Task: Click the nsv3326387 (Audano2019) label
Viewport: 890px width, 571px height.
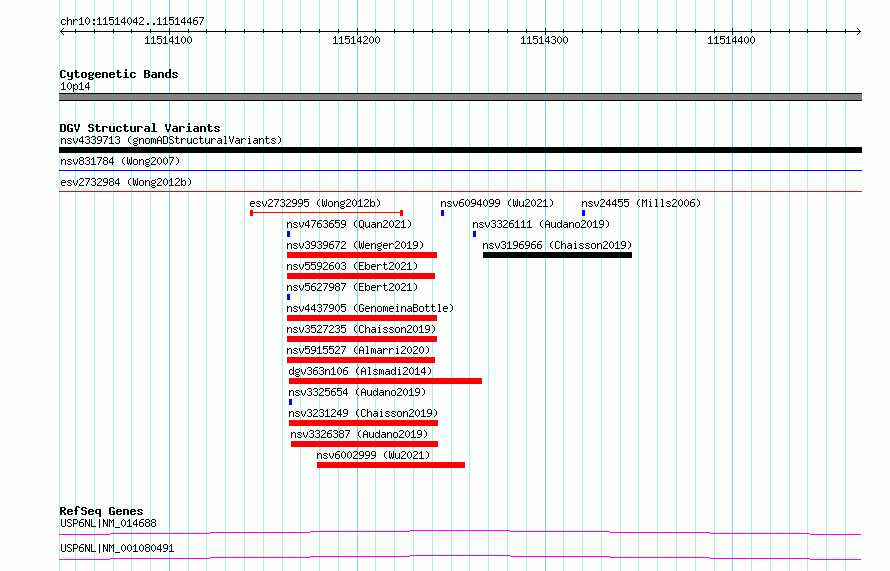Action: 359,434
